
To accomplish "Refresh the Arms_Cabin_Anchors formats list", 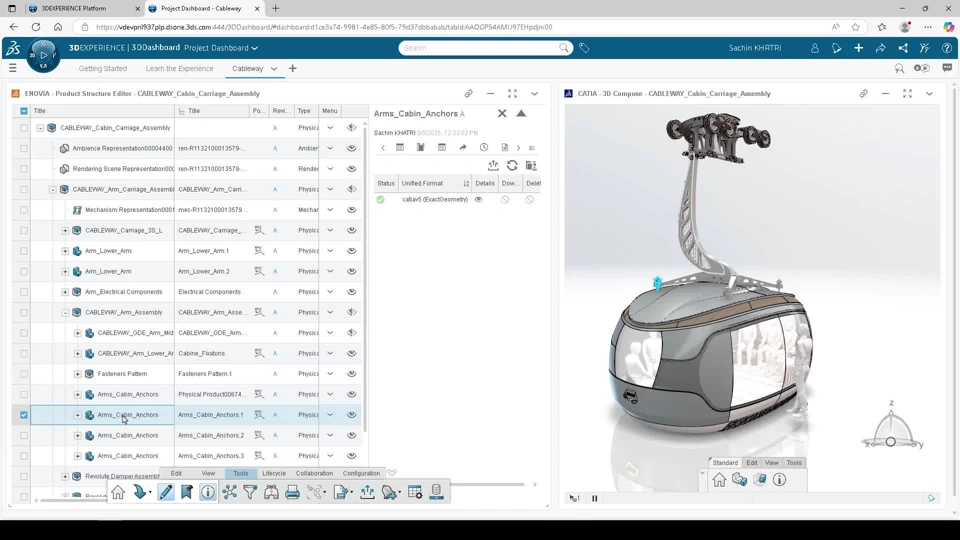I will 512,165.
